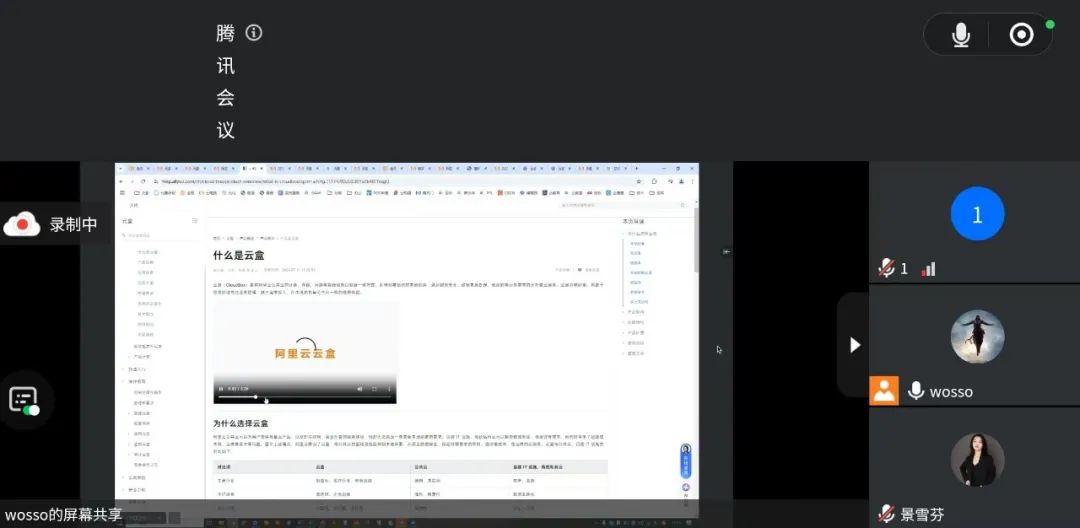This screenshot has width=1080, height=528.
Task: Open the meeting info icon beside 腾讯会议
Action: [254, 33]
